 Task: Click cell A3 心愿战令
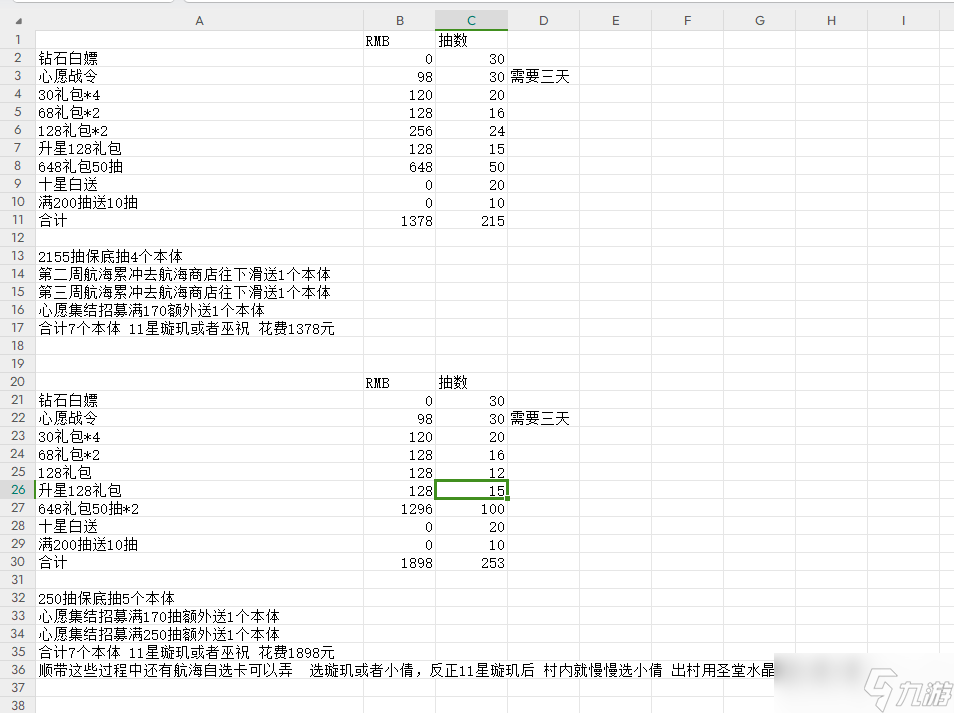coord(200,76)
